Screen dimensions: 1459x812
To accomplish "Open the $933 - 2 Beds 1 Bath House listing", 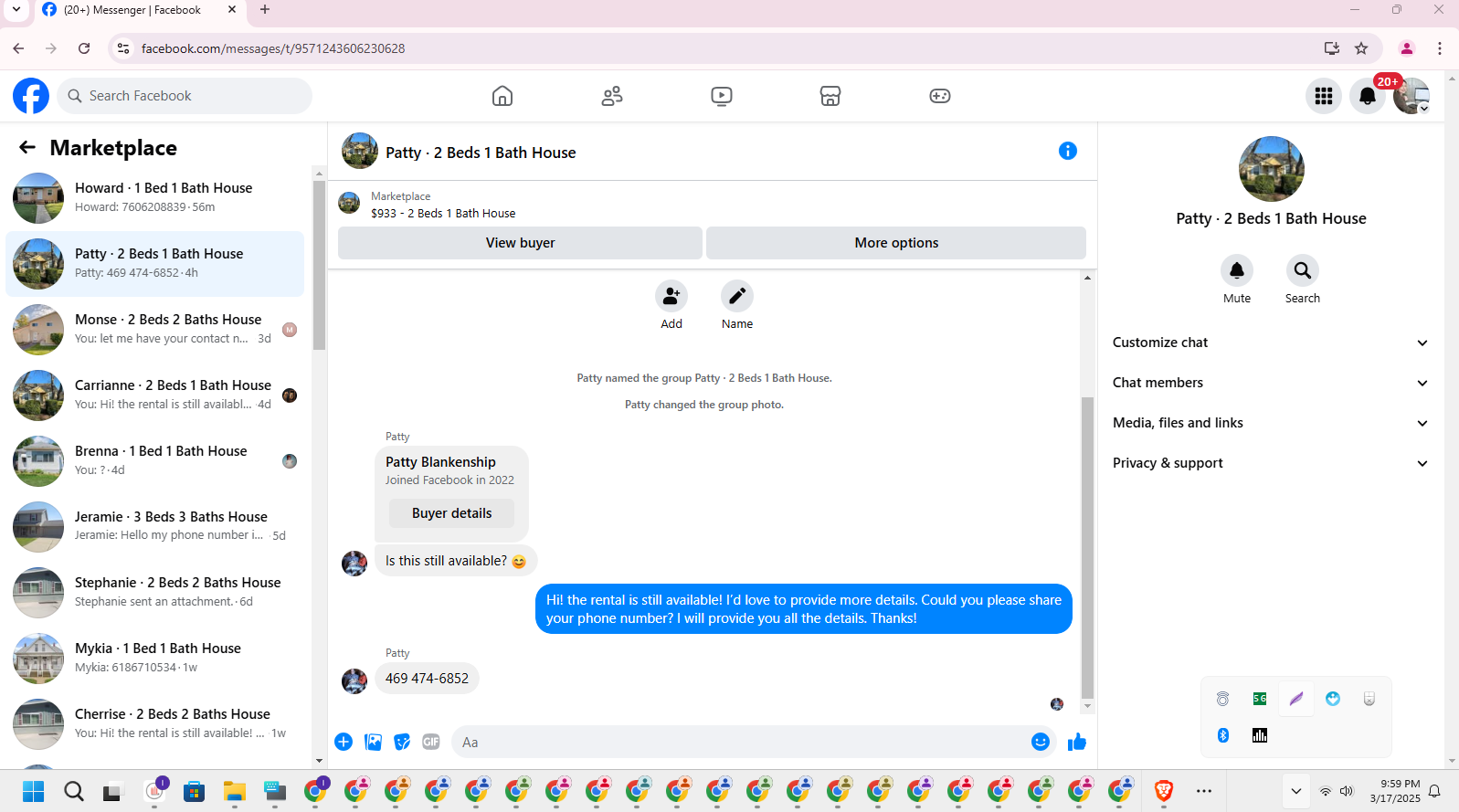I will (x=443, y=214).
